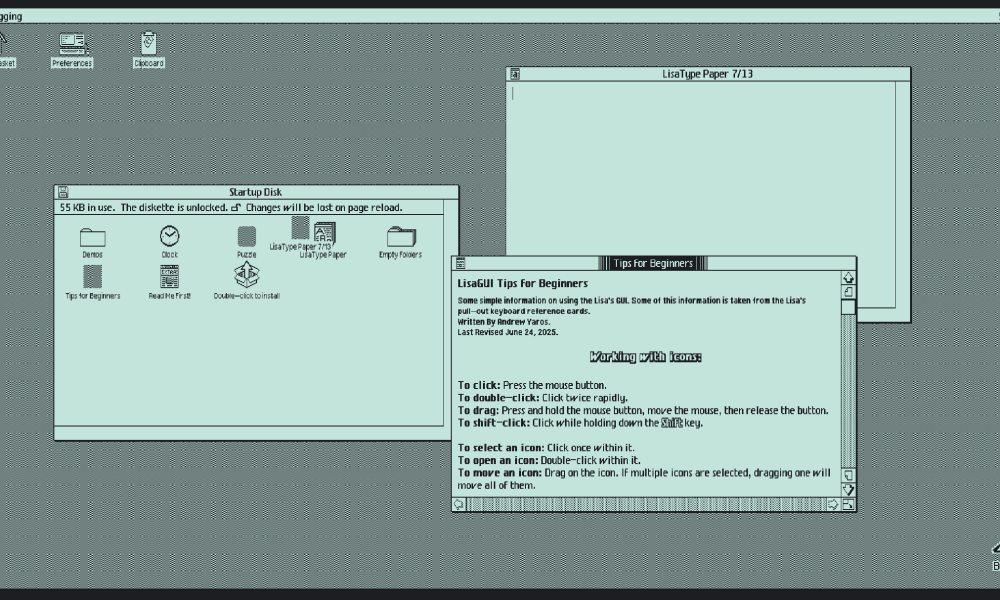Click the 'Working with icons:' heading
1000x600 pixels.
click(x=645, y=356)
